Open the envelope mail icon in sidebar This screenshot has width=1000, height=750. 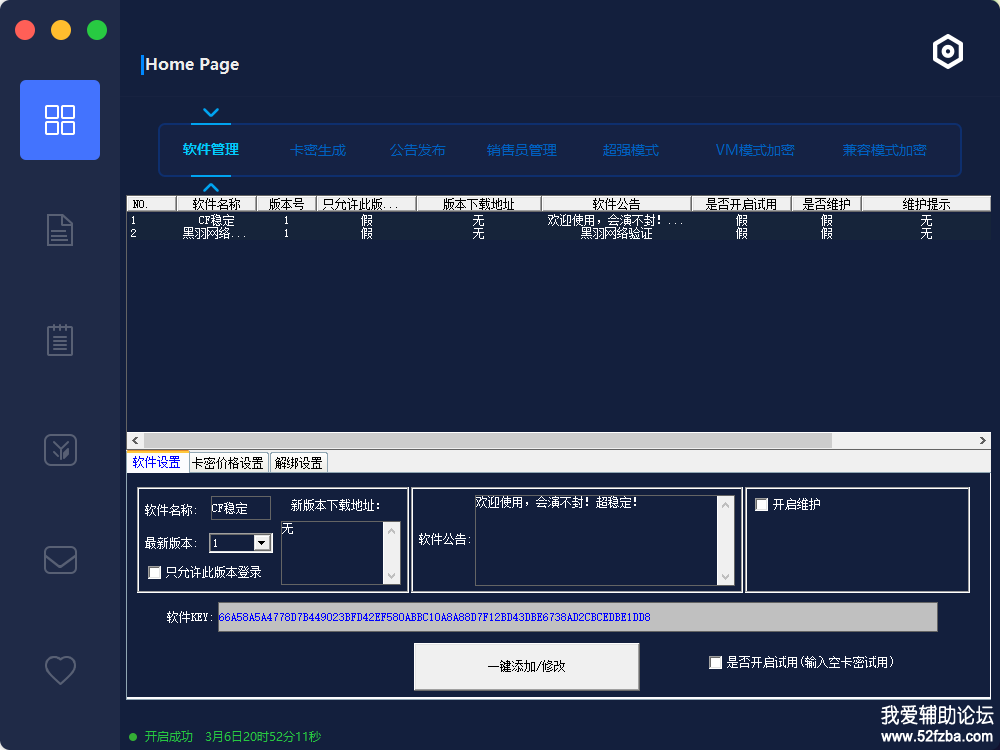click(x=60, y=560)
